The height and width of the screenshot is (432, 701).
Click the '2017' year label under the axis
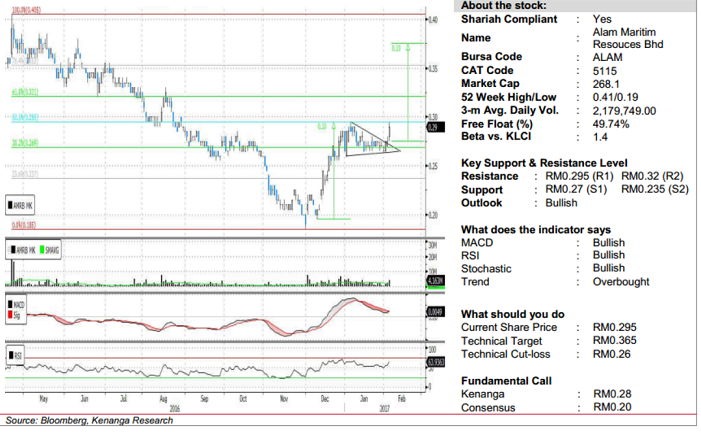[x=384, y=409]
